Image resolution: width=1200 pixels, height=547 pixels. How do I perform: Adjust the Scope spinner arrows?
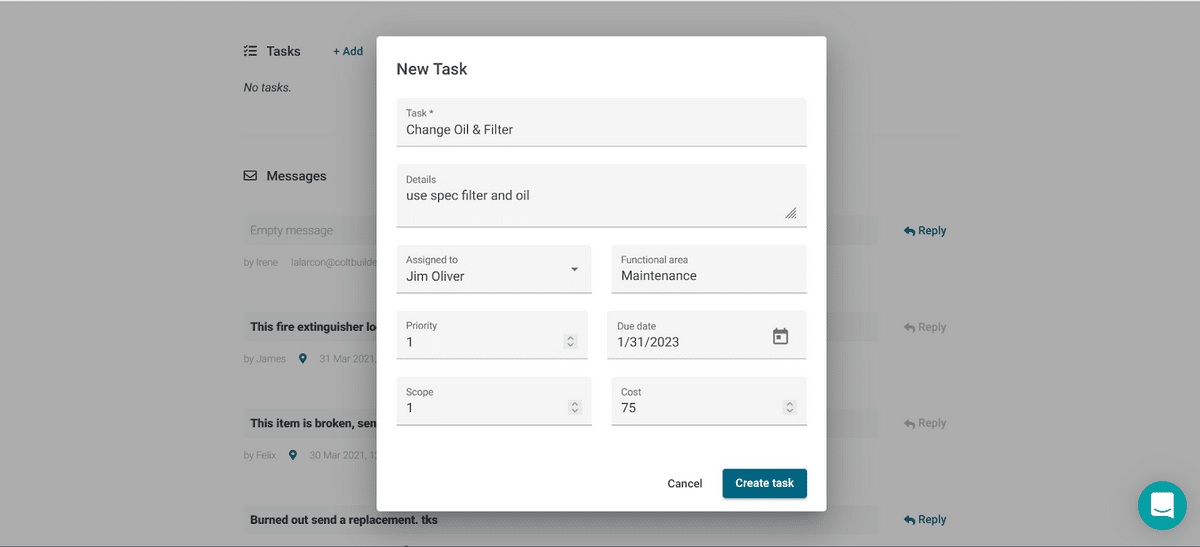coord(574,408)
